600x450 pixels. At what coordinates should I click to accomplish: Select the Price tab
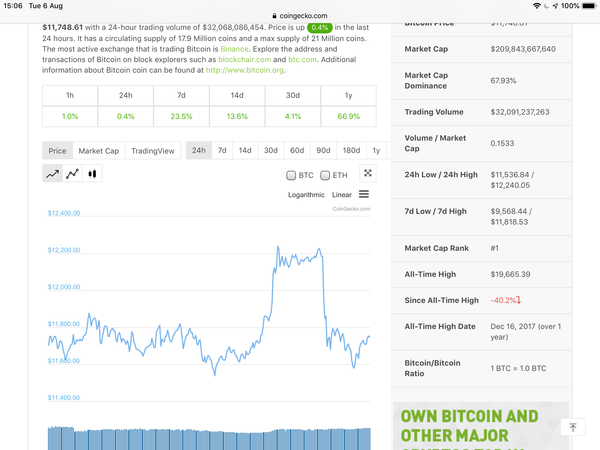click(x=57, y=151)
